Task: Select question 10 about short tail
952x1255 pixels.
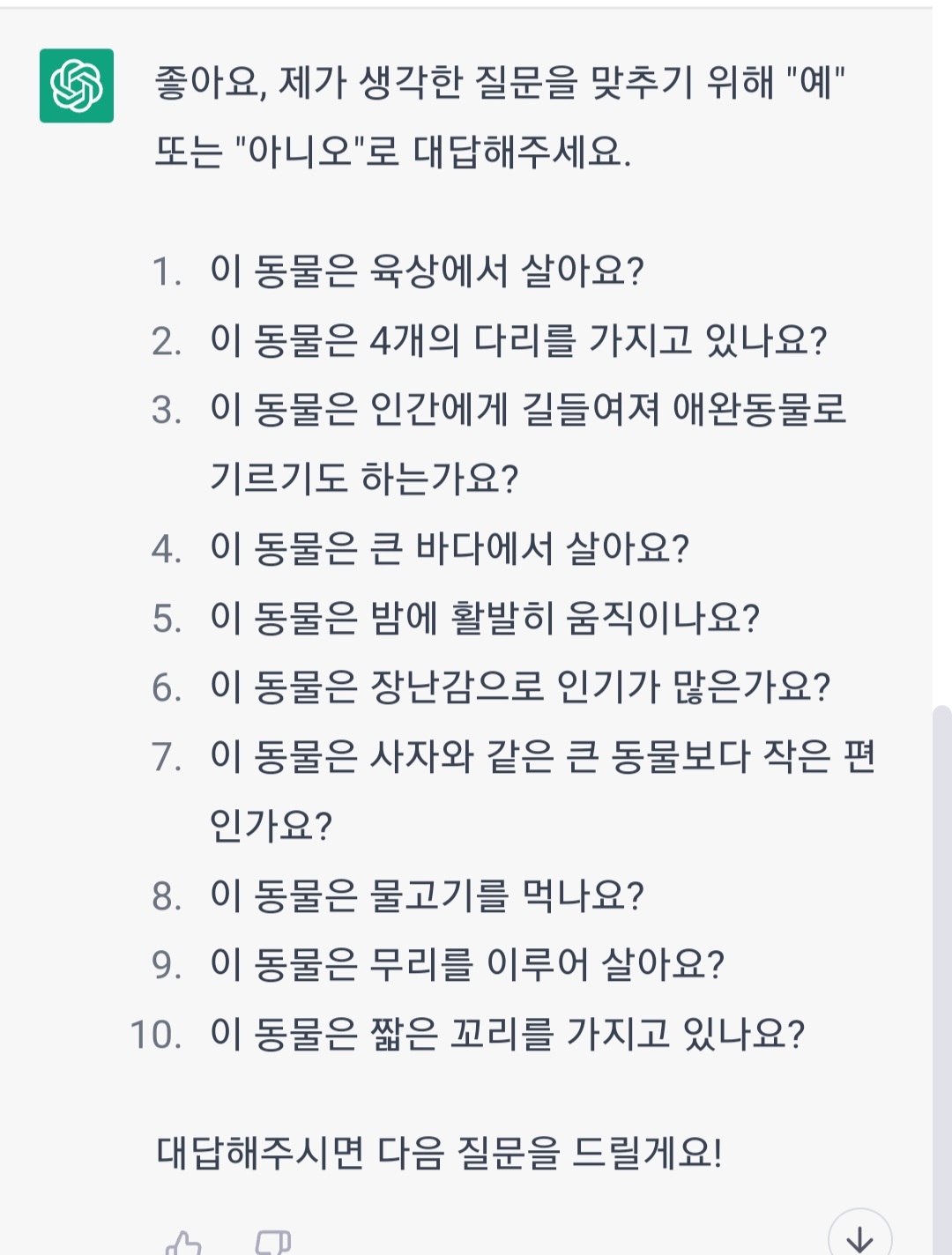Action: click(507, 1034)
